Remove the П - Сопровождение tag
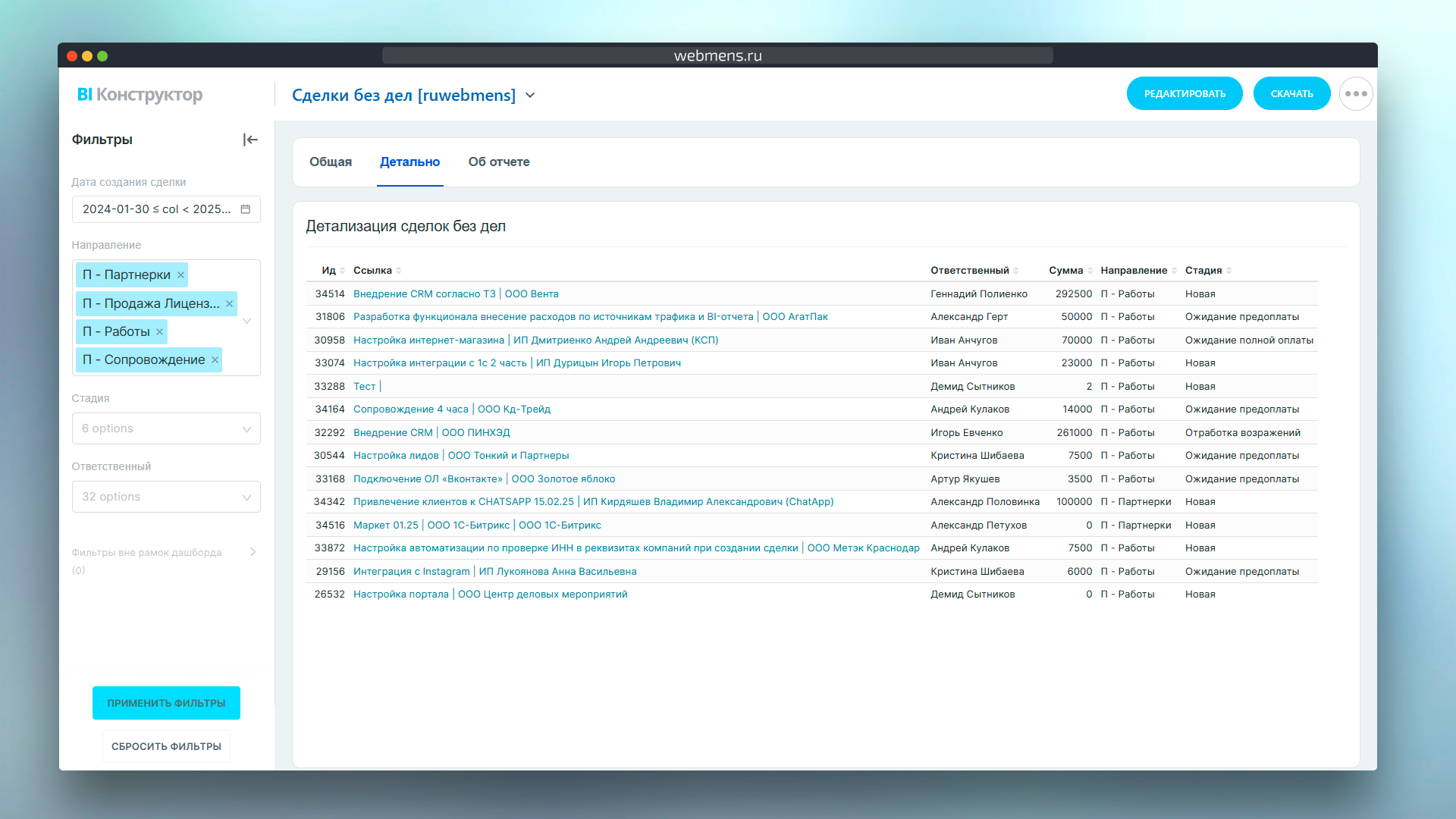1456x819 pixels. 215,360
